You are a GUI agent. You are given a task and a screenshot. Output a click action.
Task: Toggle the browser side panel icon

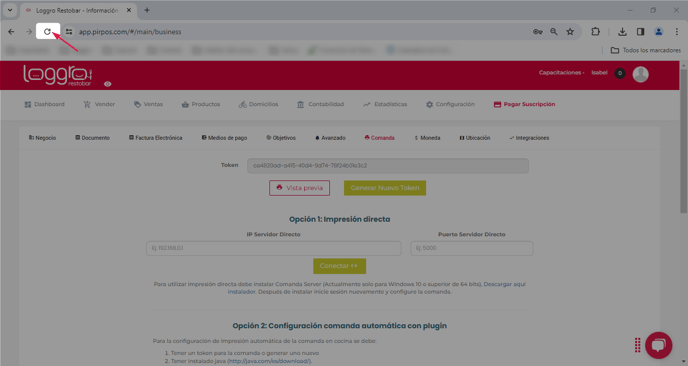click(x=640, y=32)
